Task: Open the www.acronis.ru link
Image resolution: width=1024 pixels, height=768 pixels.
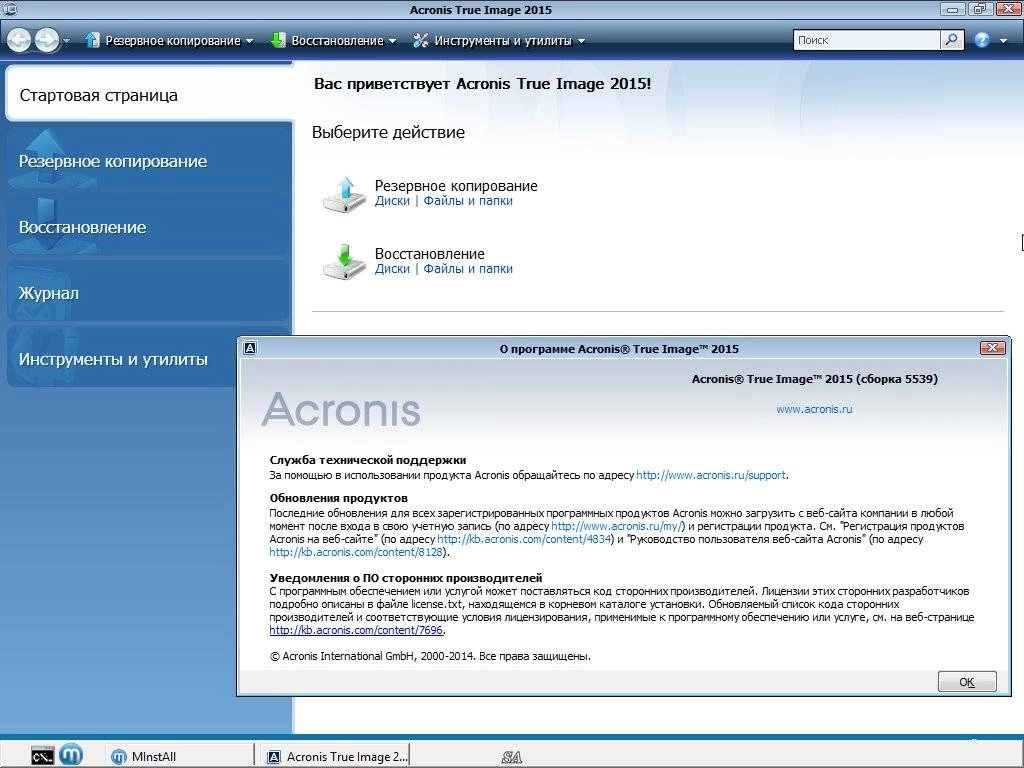Action: point(814,409)
